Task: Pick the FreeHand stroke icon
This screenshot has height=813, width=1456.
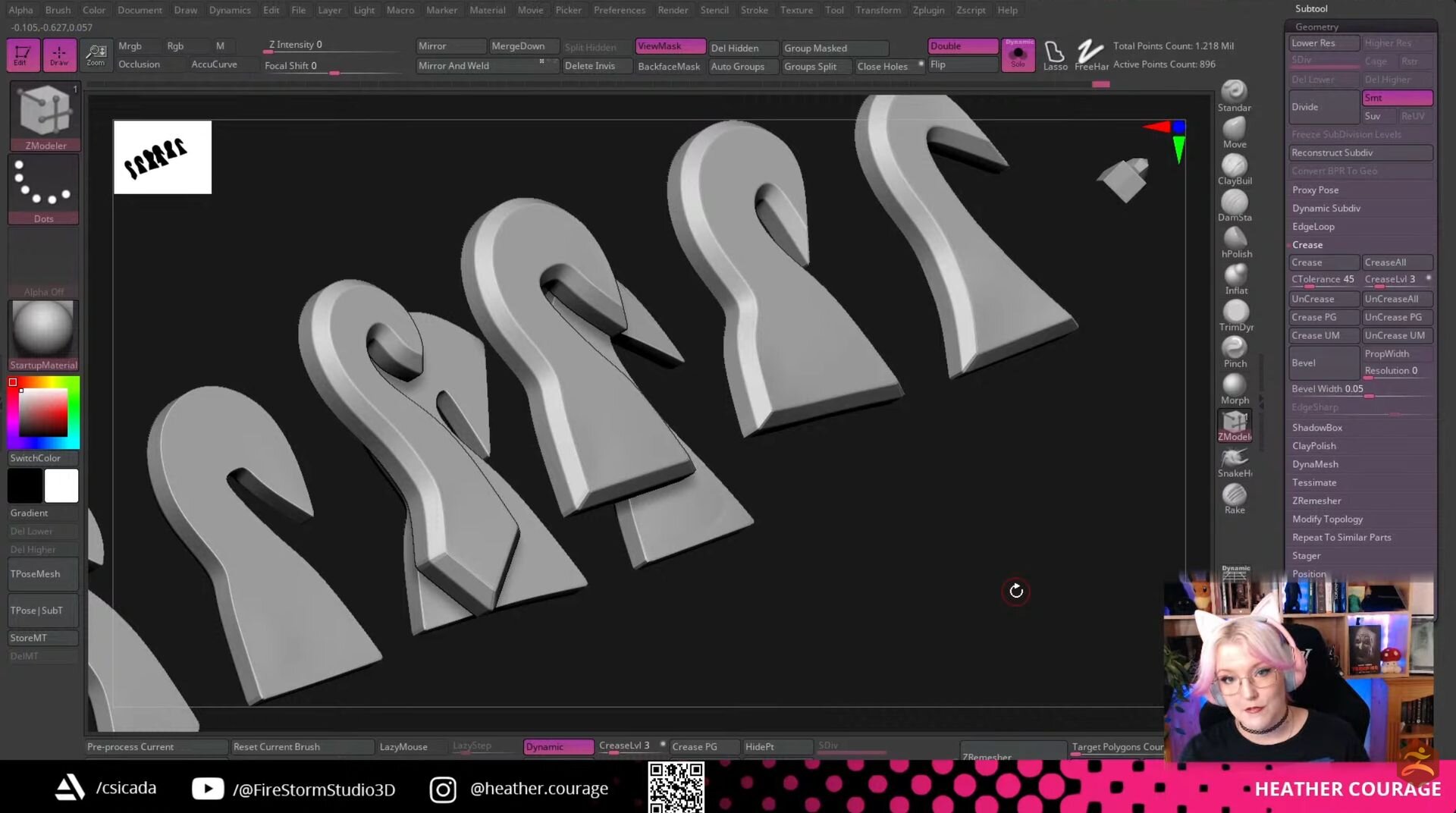Action: [x=1091, y=55]
